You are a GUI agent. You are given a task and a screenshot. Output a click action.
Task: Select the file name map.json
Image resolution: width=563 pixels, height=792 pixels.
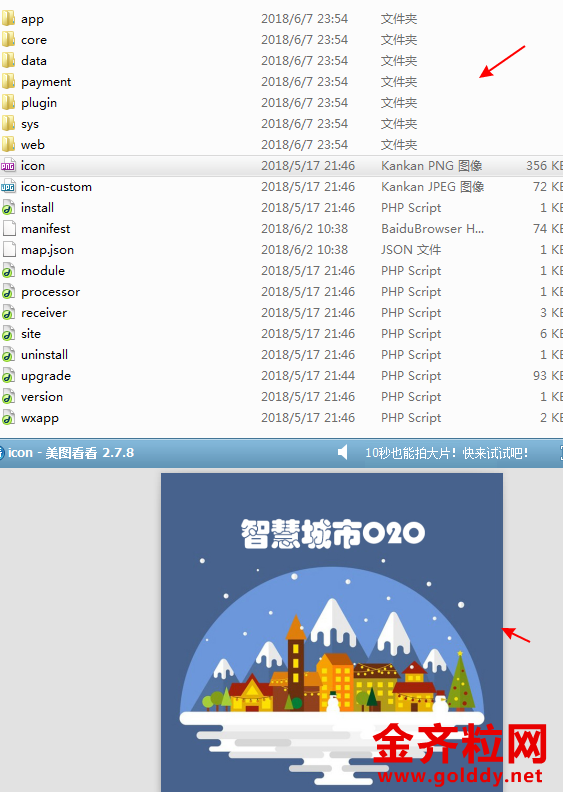[x=47, y=250]
